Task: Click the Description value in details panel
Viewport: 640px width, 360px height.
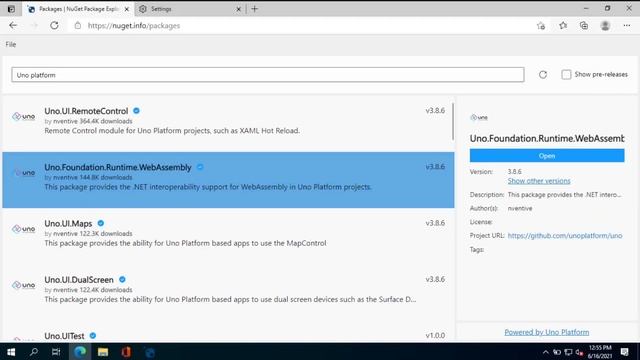Action: pos(564,195)
